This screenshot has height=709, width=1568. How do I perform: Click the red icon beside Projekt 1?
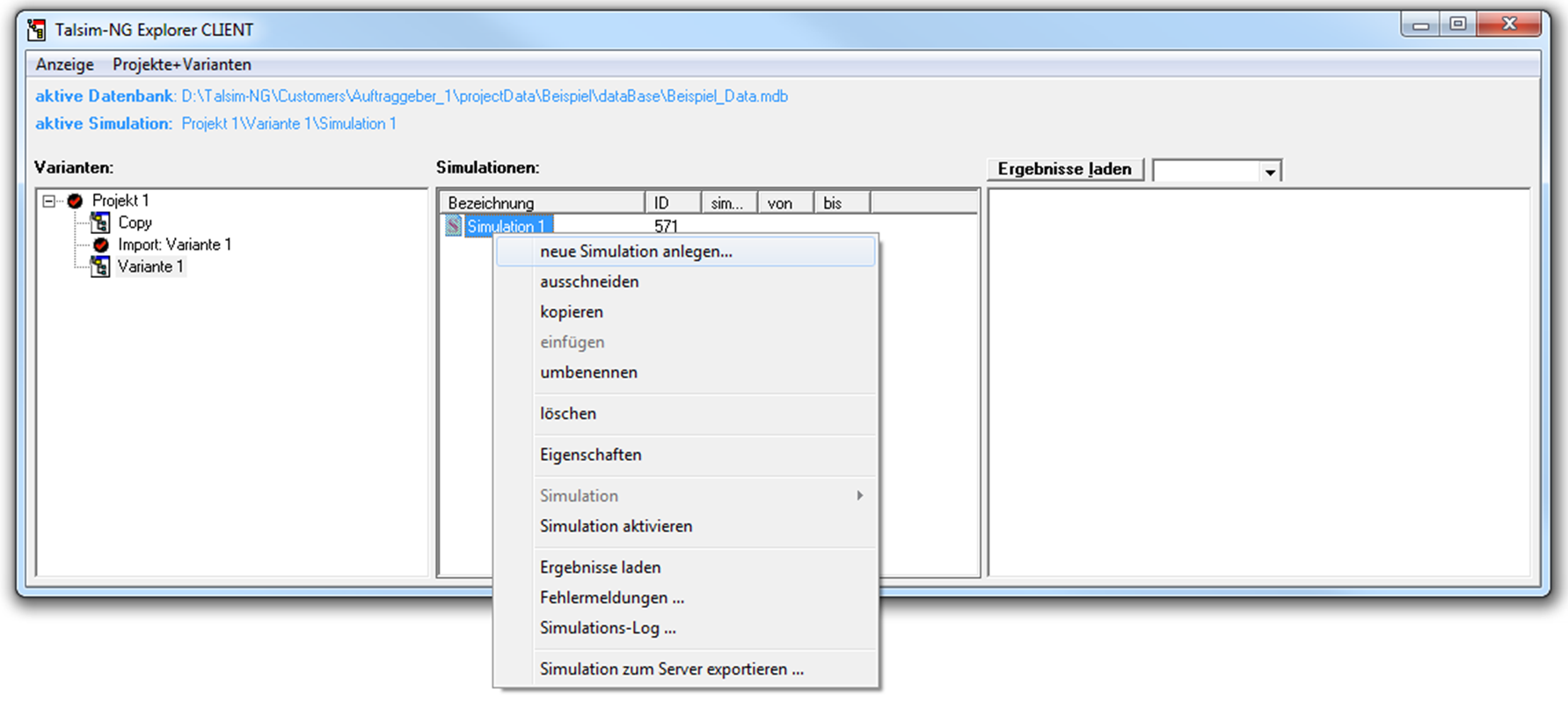(76, 201)
